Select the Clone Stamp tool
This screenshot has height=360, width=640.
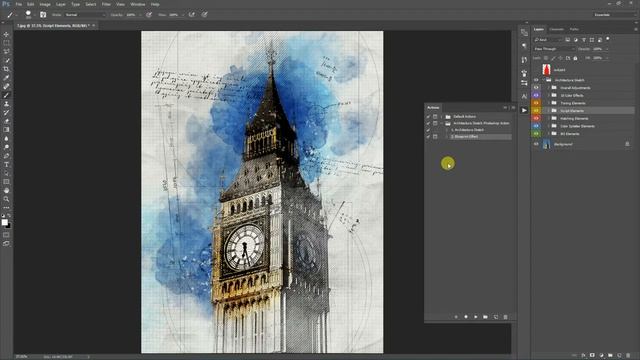(6, 104)
